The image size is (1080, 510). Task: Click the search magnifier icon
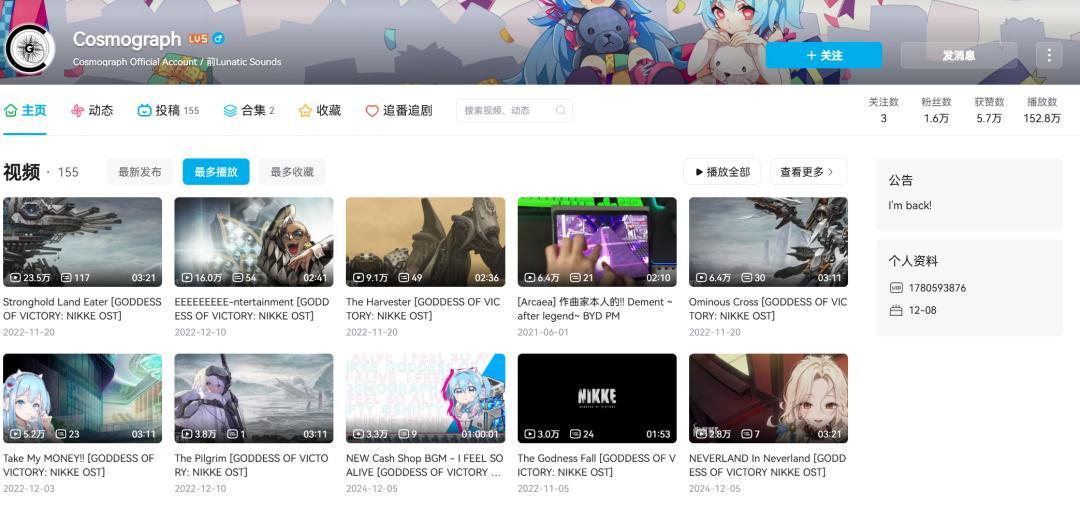561,111
